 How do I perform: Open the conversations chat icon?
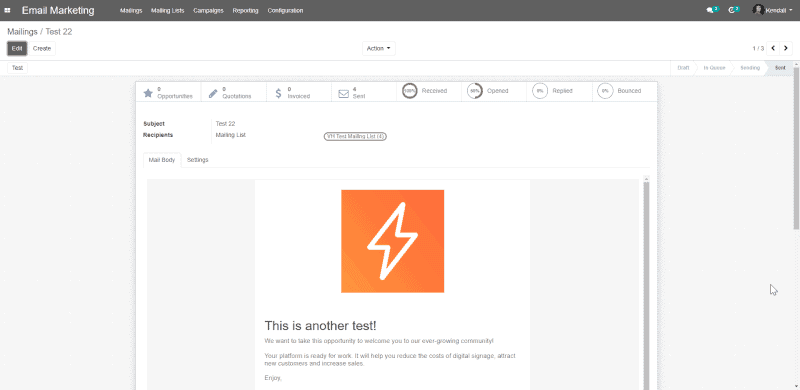tap(710, 10)
